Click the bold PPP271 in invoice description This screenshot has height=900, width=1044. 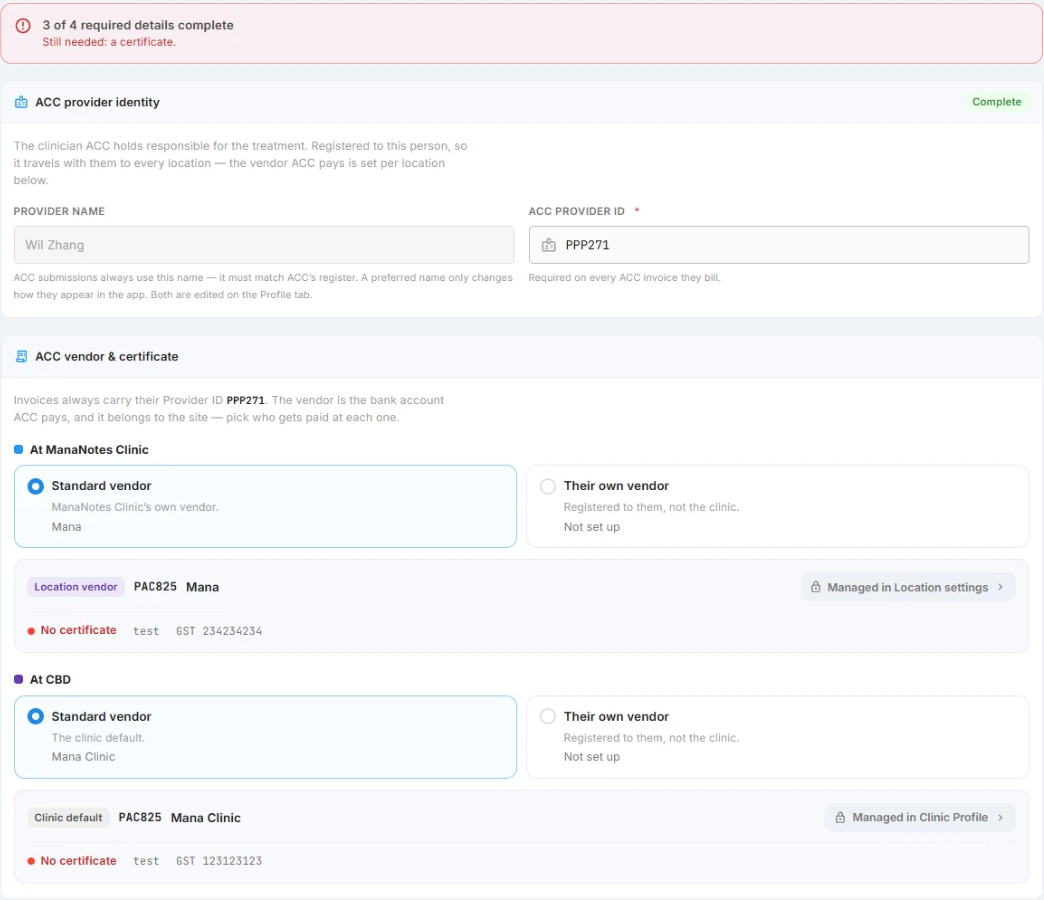[x=245, y=400]
